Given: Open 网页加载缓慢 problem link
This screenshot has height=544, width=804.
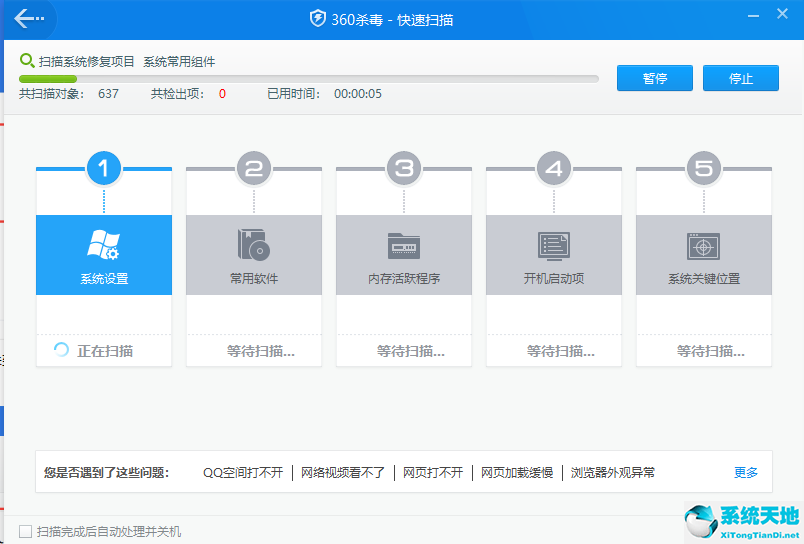Looking at the screenshot, I should [517, 472].
